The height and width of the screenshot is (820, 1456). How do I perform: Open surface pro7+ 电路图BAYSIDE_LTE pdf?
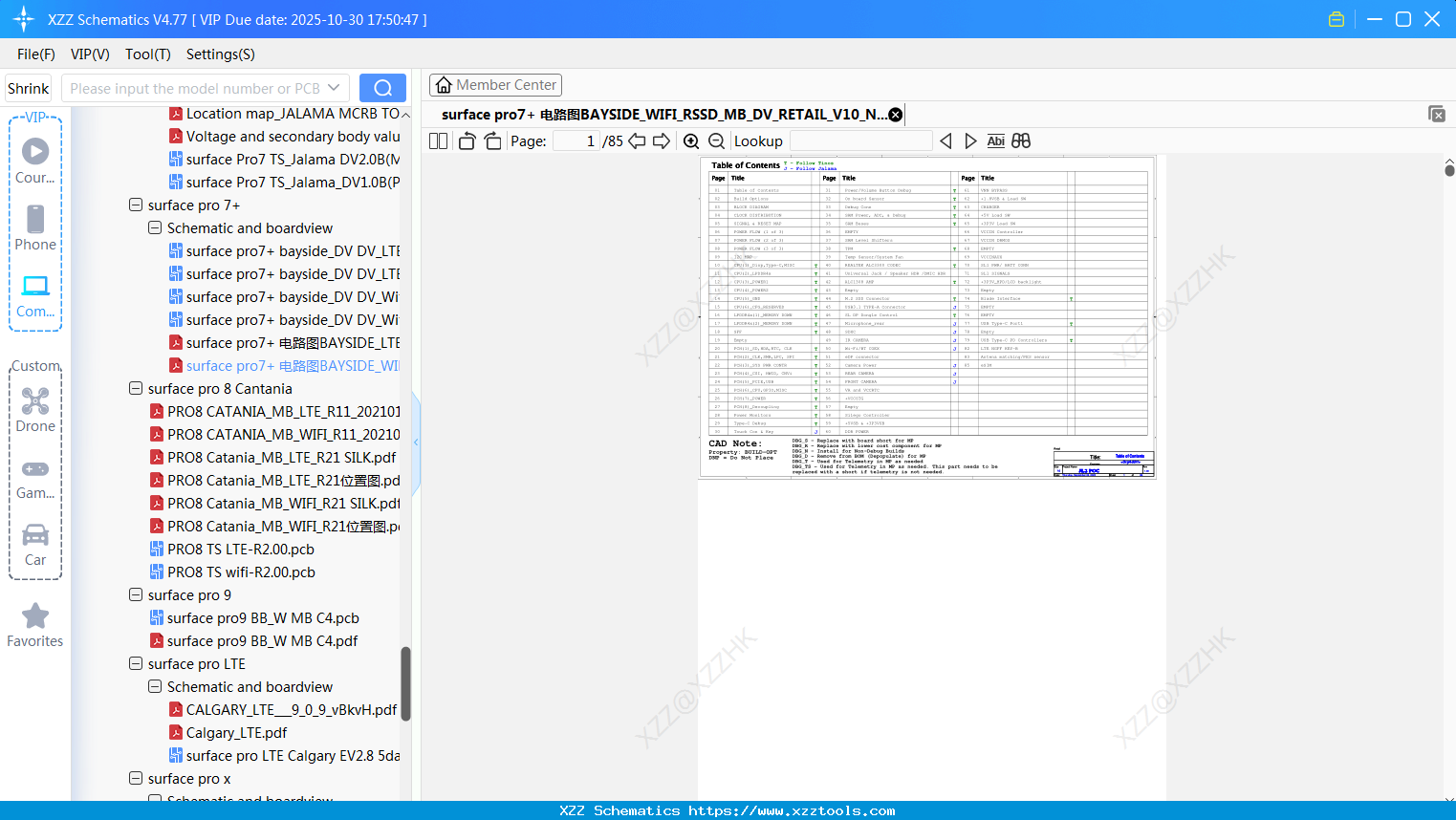pos(284,342)
